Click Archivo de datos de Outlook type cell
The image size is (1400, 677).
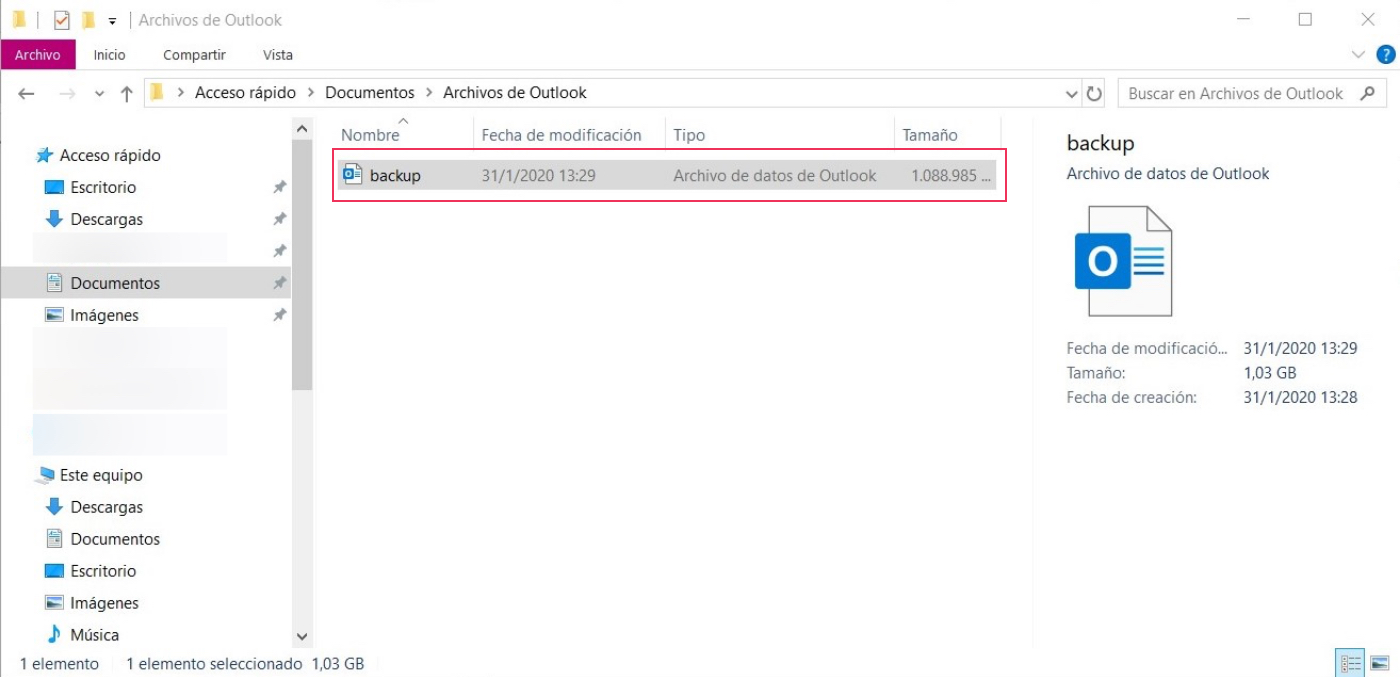(775, 176)
